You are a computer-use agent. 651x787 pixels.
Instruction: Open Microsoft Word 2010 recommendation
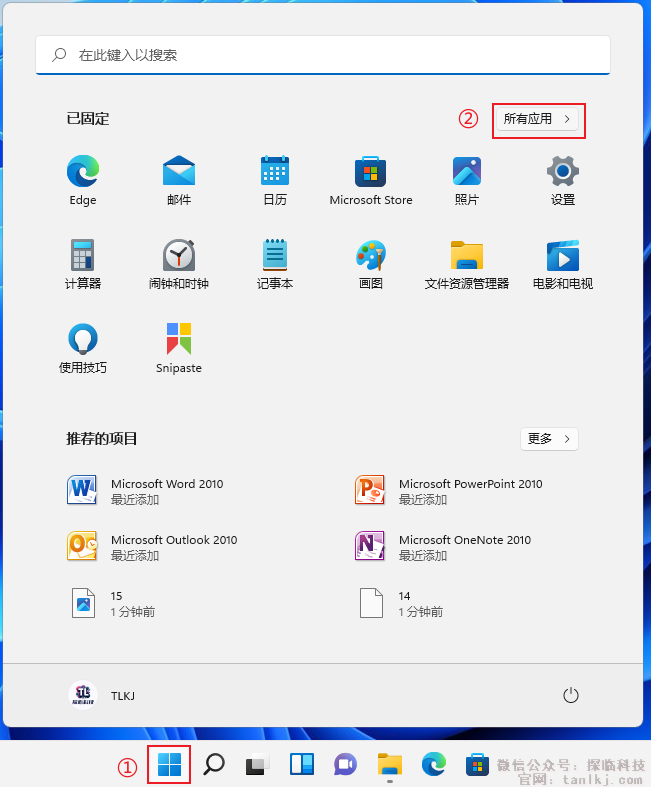coord(146,491)
